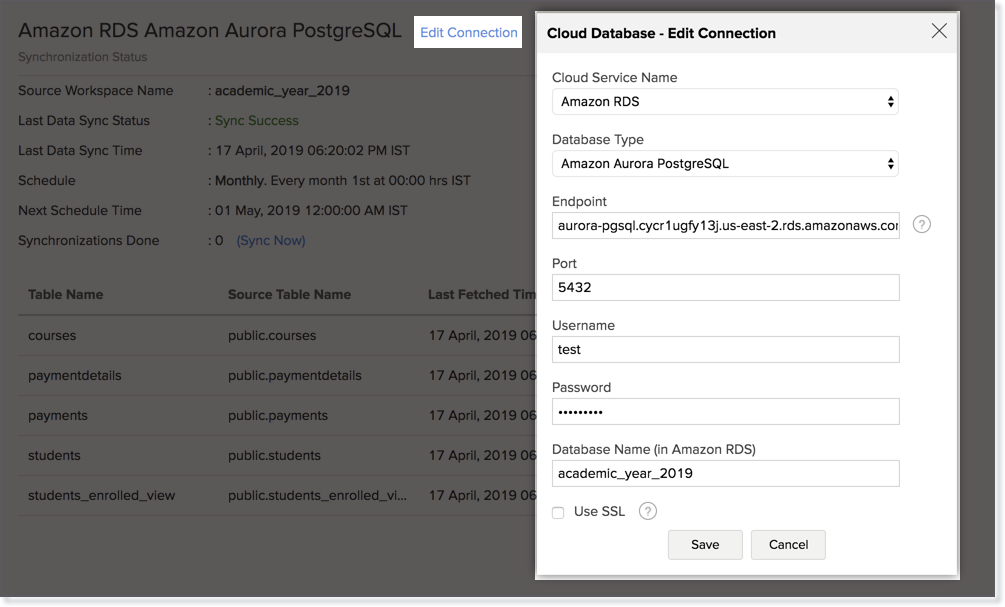Trigger the Sync Now link

click(x=271, y=241)
